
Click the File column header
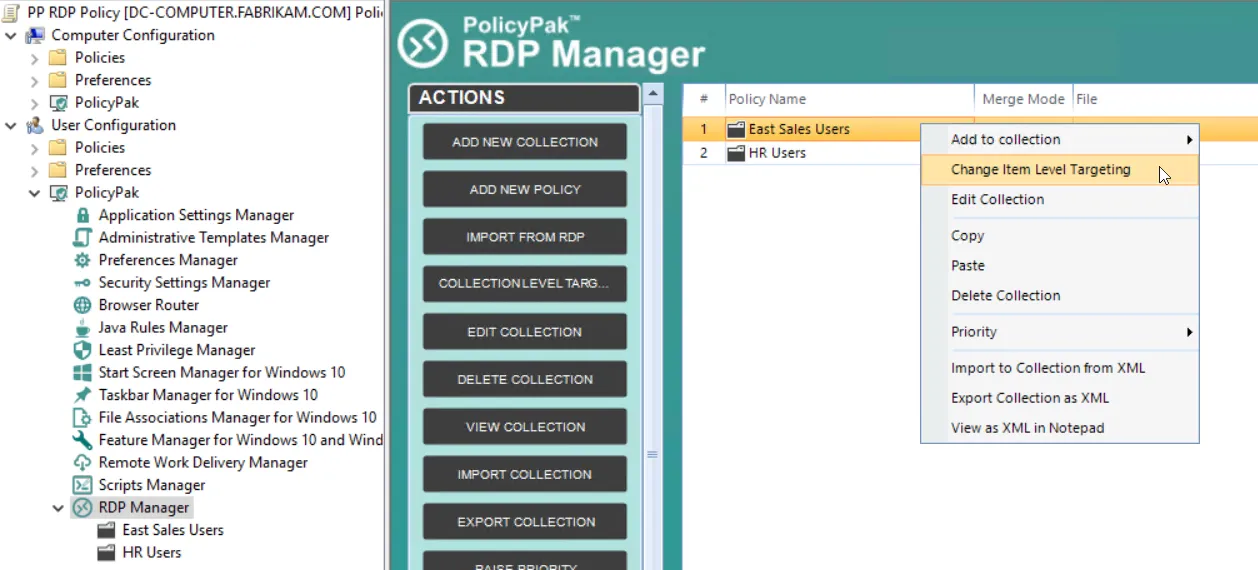[1165, 99]
